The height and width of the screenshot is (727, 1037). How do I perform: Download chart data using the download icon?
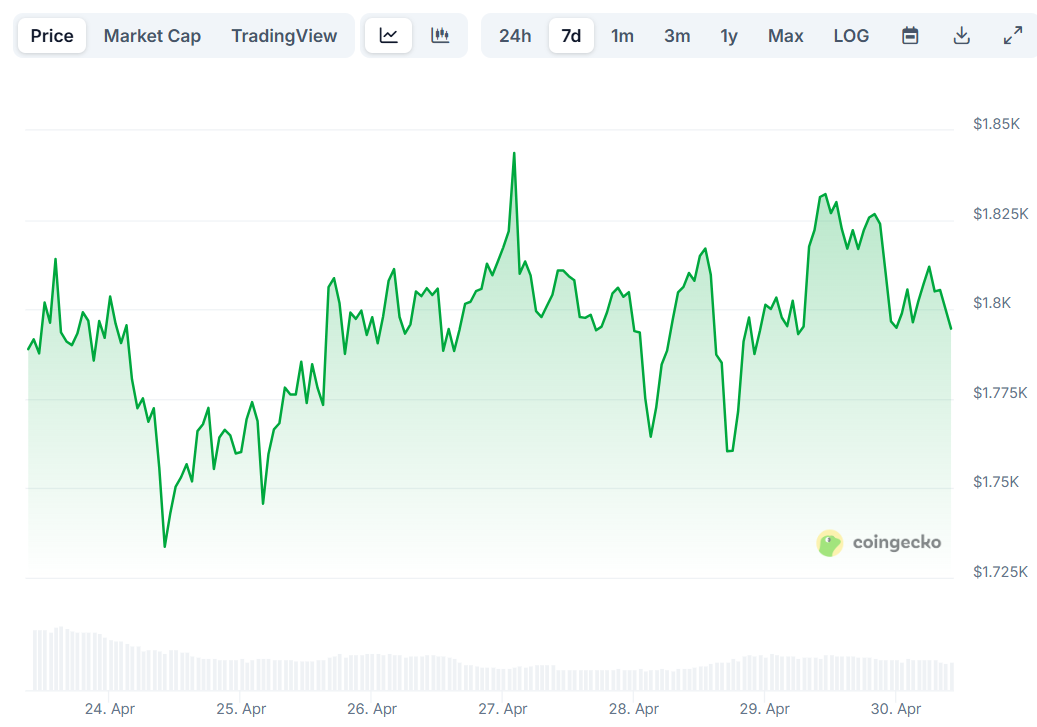[961, 35]
